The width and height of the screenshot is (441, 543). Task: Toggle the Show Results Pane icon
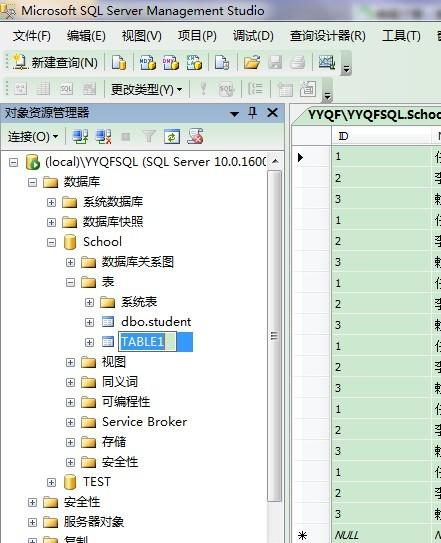click(x=89, y=89)
